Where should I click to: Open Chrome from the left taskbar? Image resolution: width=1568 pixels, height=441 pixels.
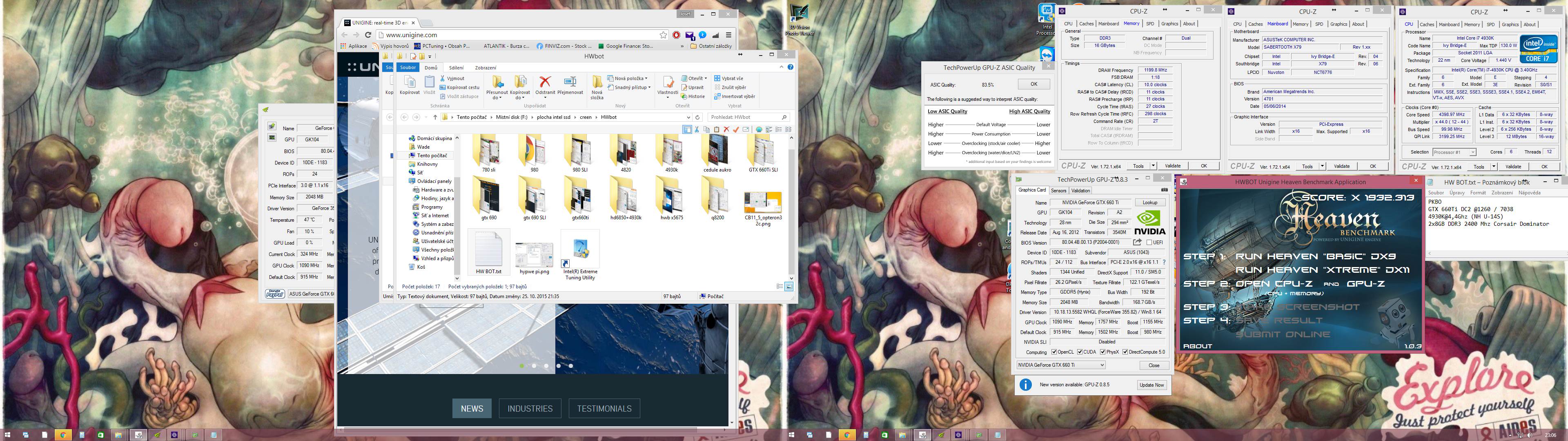(x=63, y=435)
